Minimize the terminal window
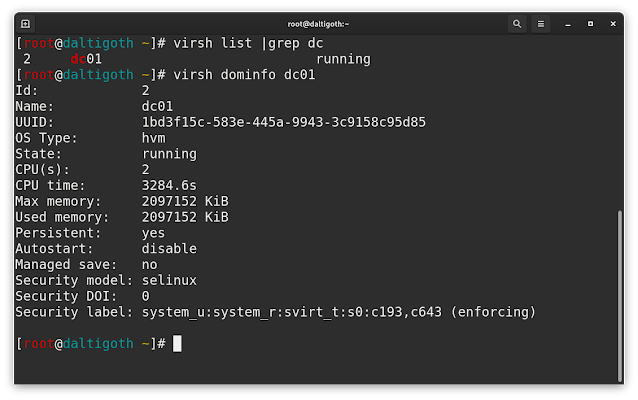 coord(569,23)
